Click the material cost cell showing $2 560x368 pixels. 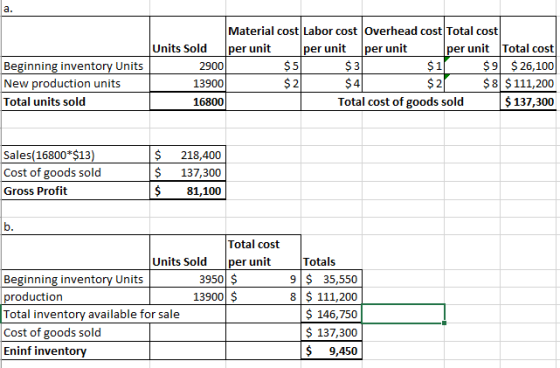click(263, 83)
